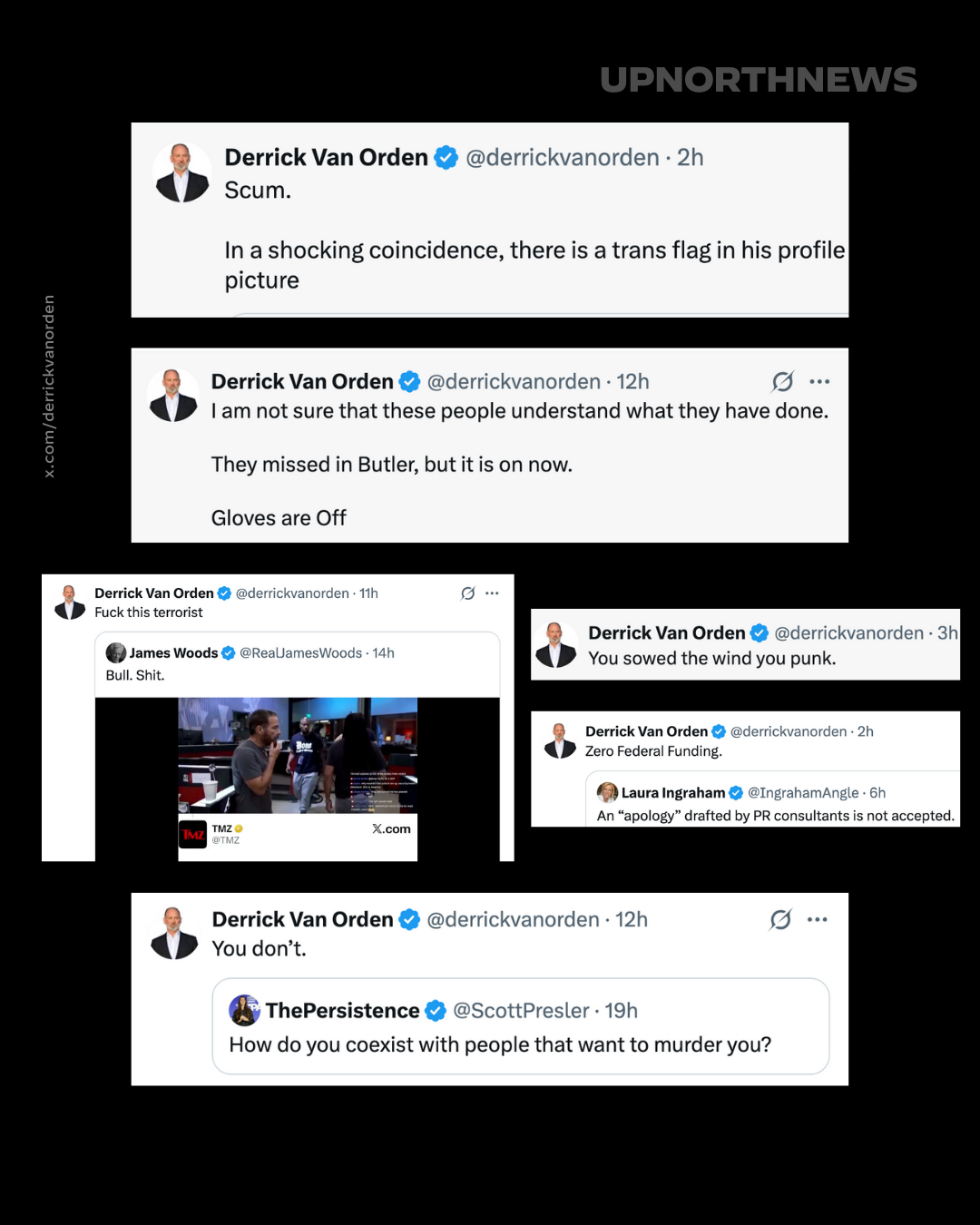Open ThePersistence's profile picture

(245, 1011)
